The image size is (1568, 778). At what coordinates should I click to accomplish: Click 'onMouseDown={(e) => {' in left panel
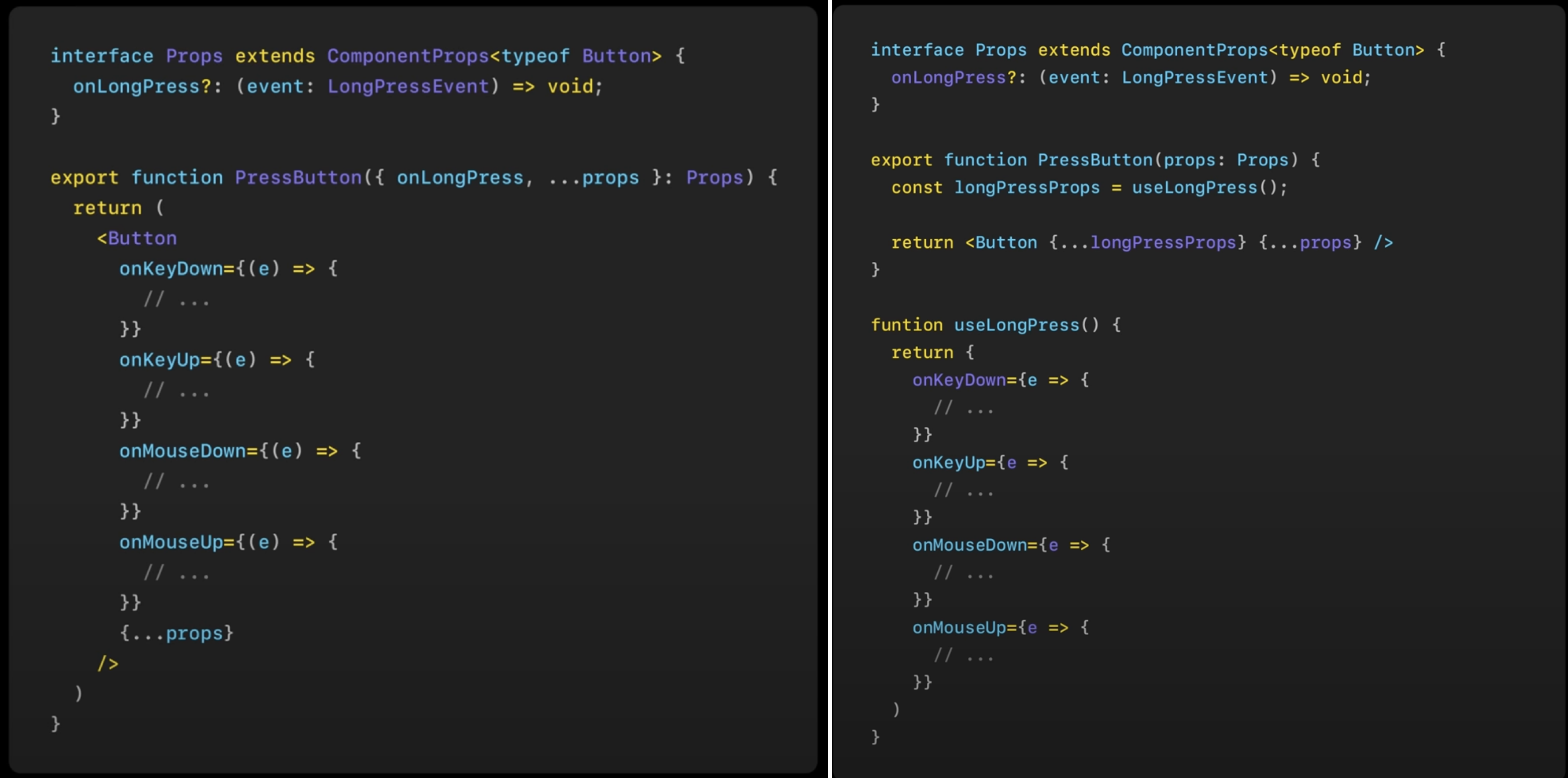pyautogui.click(x=240, y=451)
